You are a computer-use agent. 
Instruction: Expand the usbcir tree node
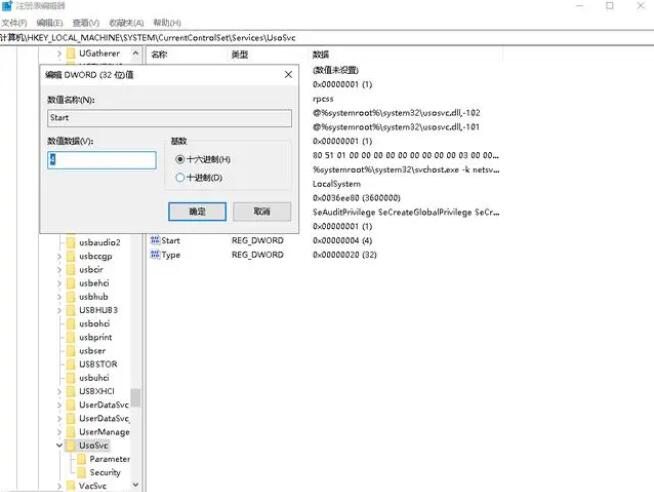(59, 270)
